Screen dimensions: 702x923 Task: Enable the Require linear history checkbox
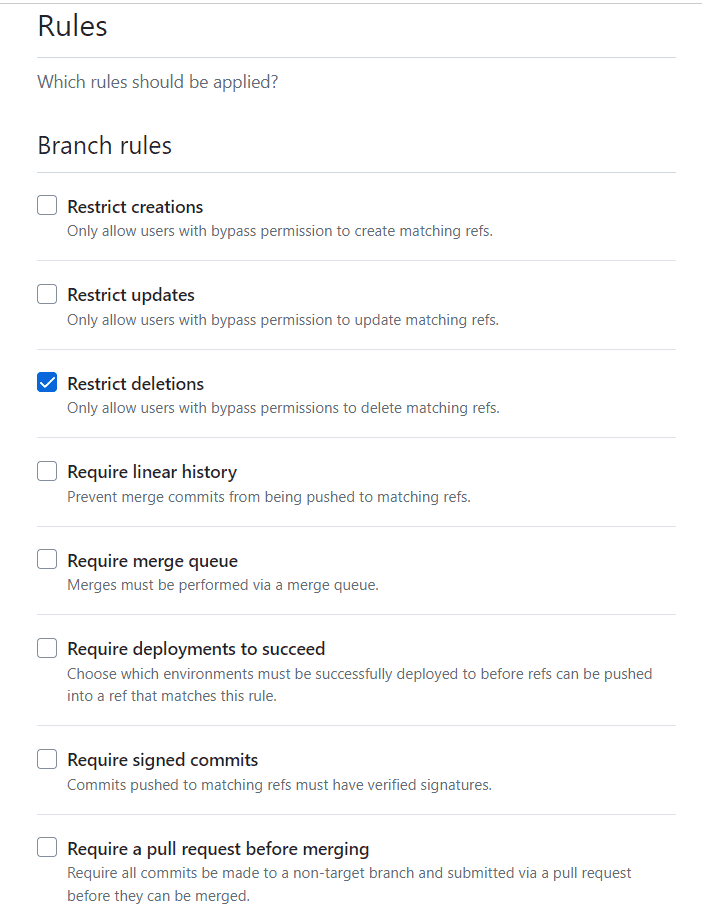coord(47,471)
